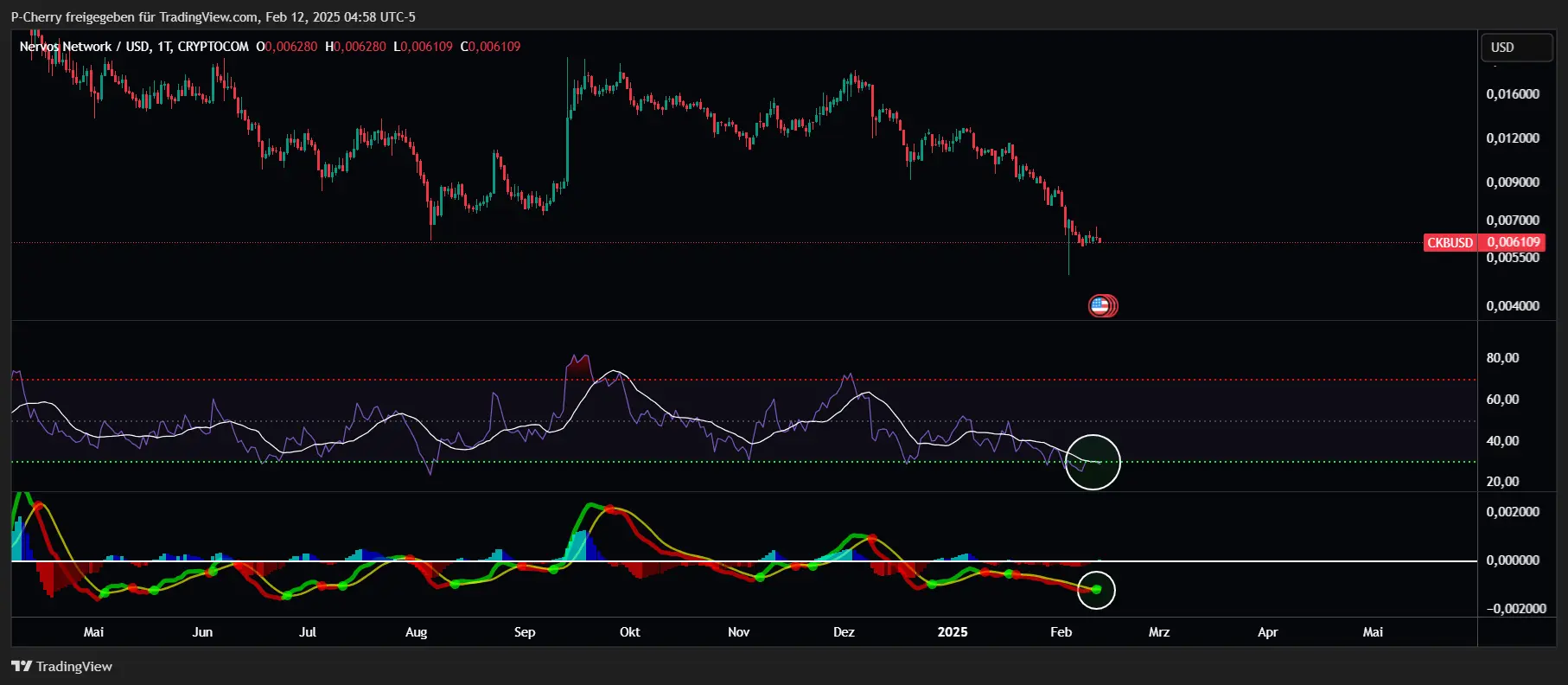Click the low value L0,006109
Viewport: 1568px width, 685px height.
[x=423, y=47]
